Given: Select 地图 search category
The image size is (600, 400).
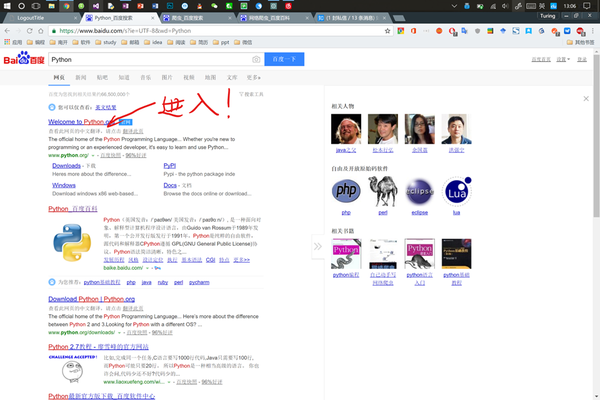Looking at the screenshot, I should click(x=210, y=77).
